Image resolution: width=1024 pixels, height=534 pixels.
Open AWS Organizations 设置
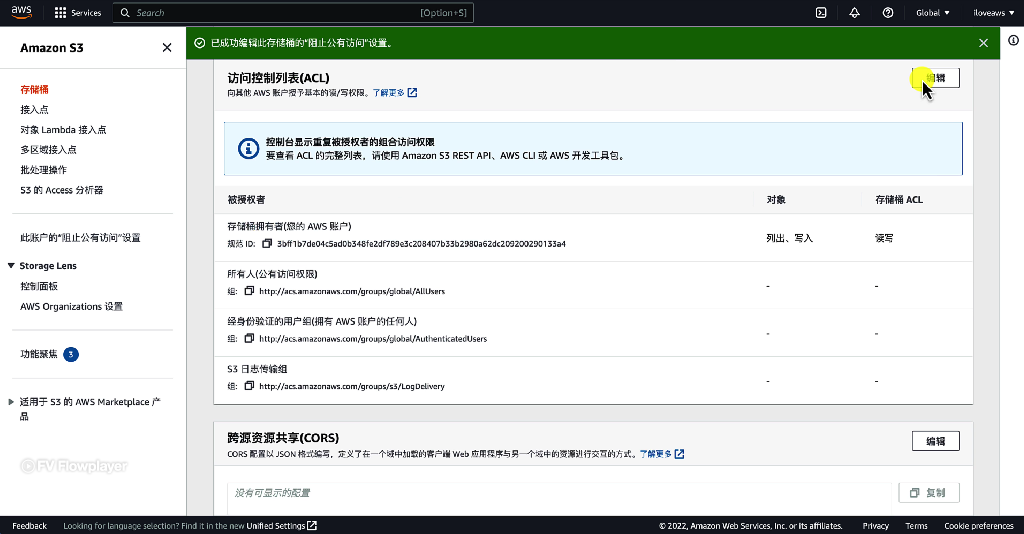(71, 306)
